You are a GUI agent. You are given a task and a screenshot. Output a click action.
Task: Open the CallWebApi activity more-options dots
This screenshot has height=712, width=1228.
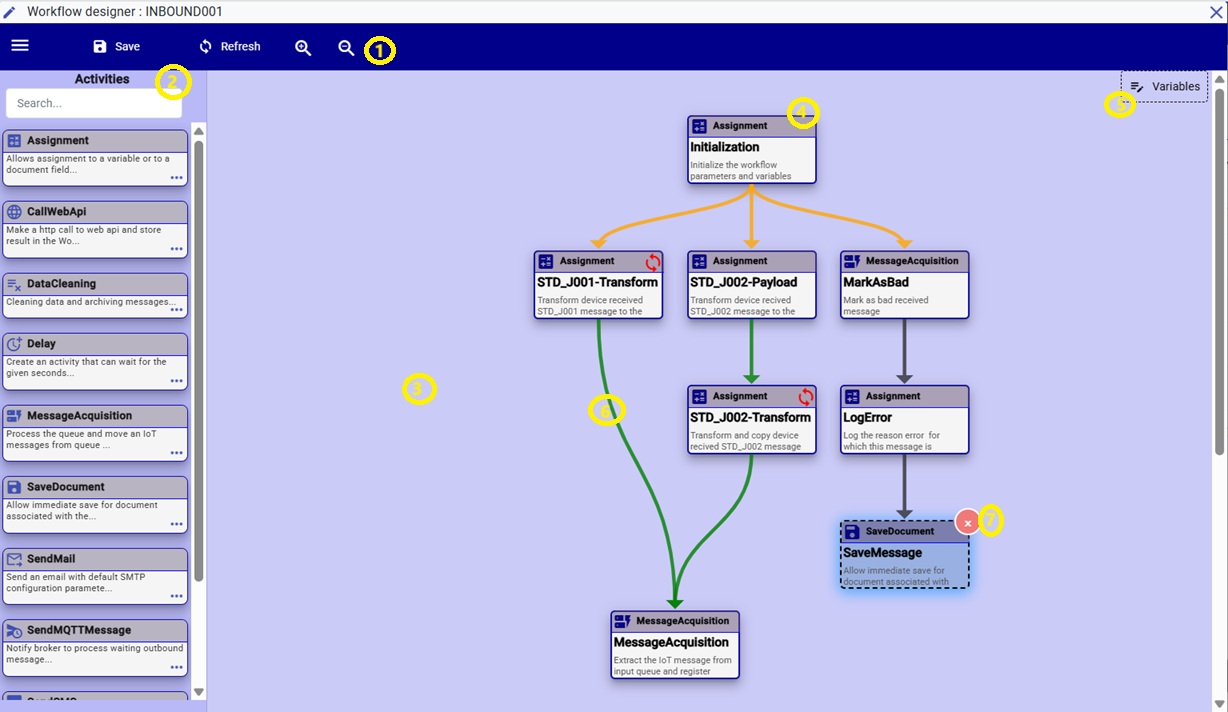point(176,249)
